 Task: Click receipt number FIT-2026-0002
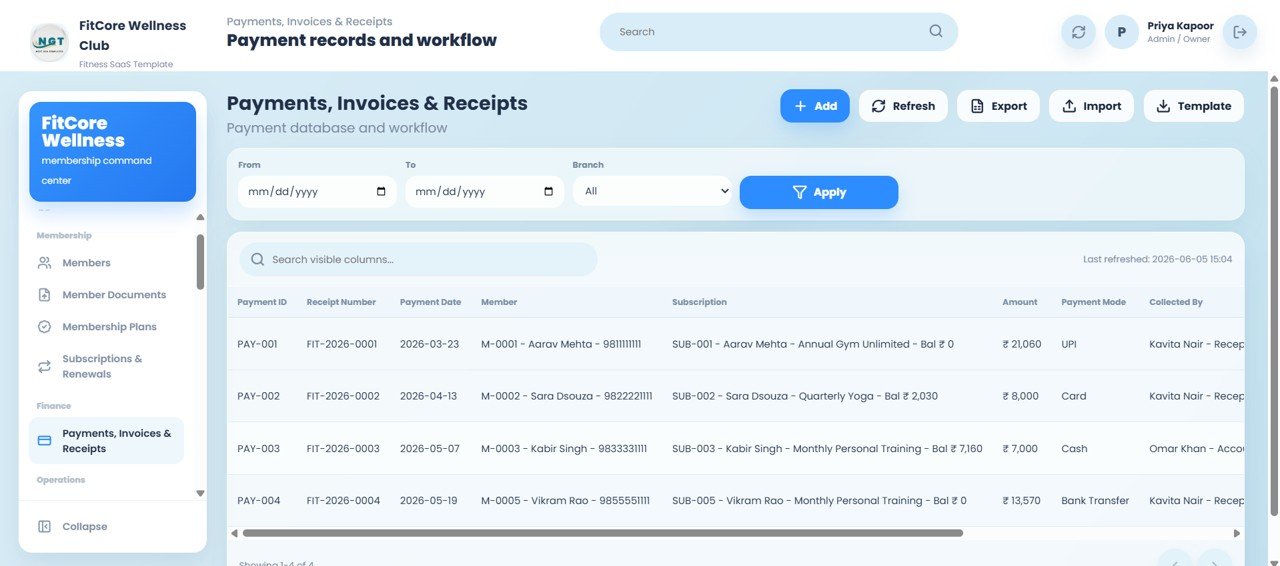point(343,396)
